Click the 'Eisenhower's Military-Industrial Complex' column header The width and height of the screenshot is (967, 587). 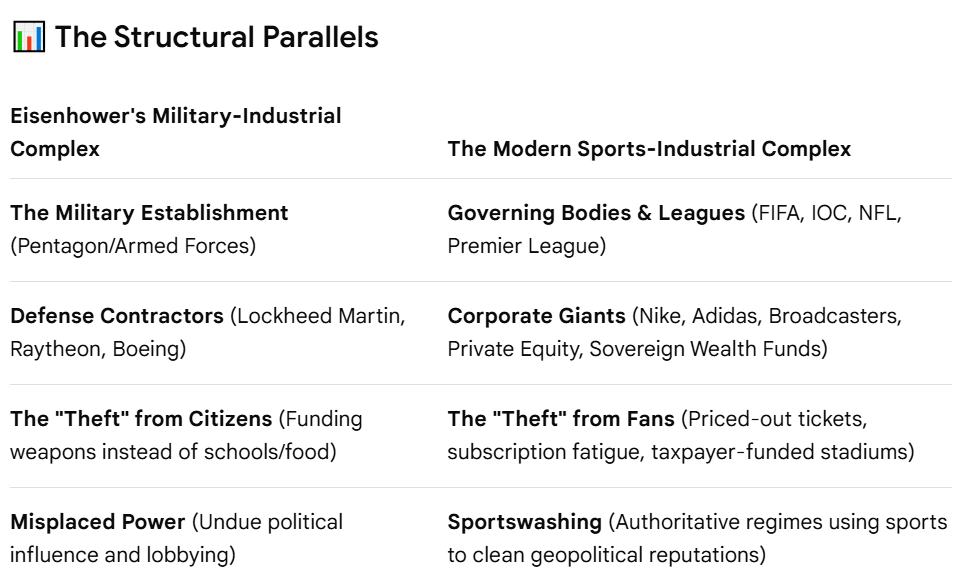pyautogui.click(x=176, y=132)
